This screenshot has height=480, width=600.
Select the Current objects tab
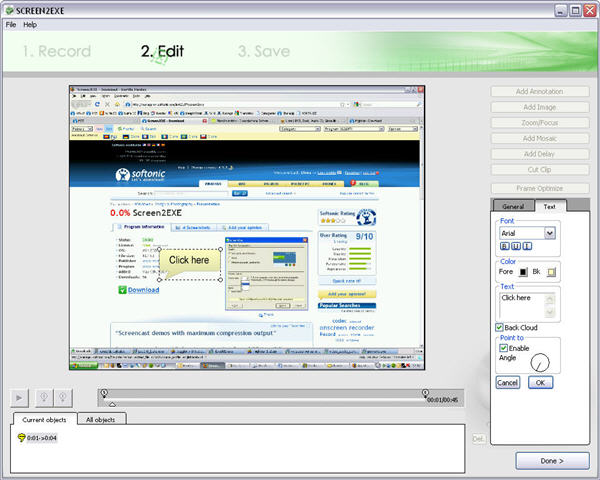click(44, 420)
